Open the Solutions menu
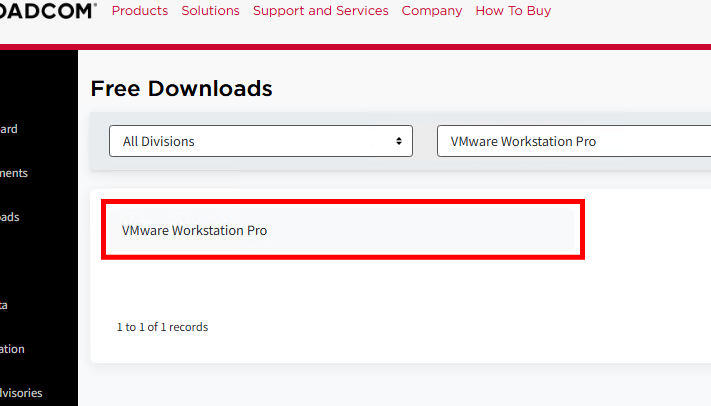The width and height of the screenshot is (711, 406). (x=210, y=11)
